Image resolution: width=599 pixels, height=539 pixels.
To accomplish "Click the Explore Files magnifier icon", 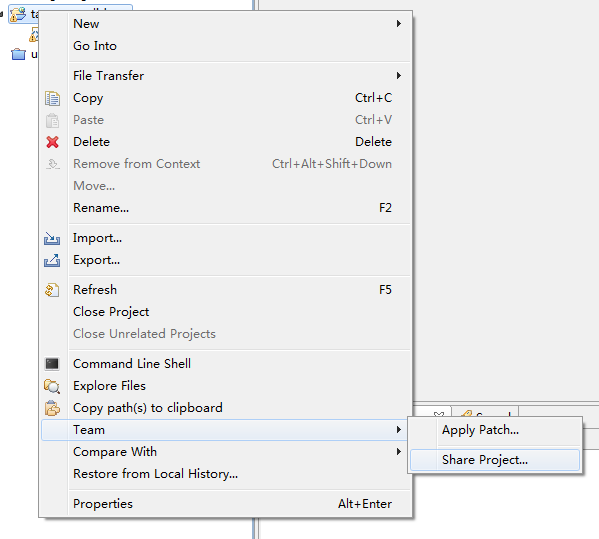I will point(52,386).
